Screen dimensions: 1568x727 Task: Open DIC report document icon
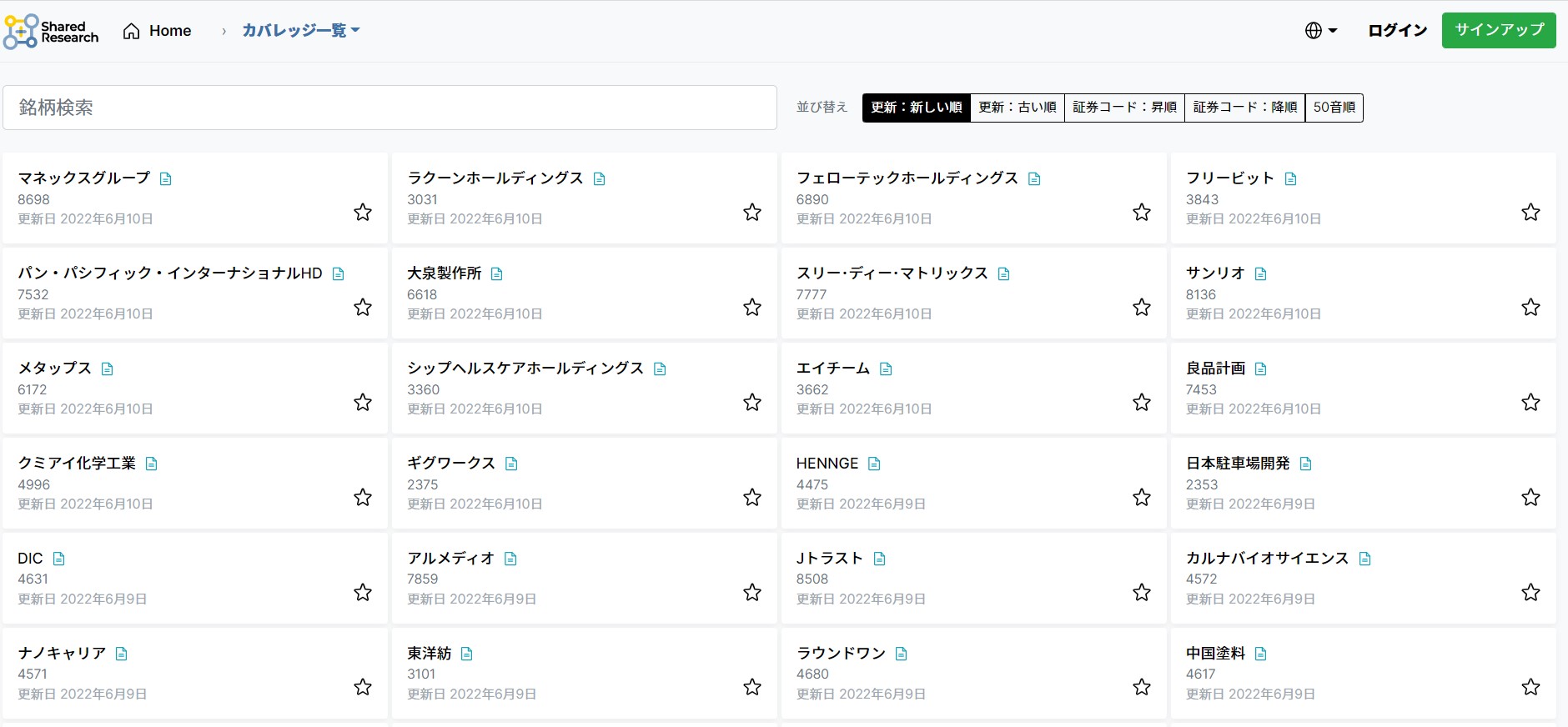coord(58,559)
